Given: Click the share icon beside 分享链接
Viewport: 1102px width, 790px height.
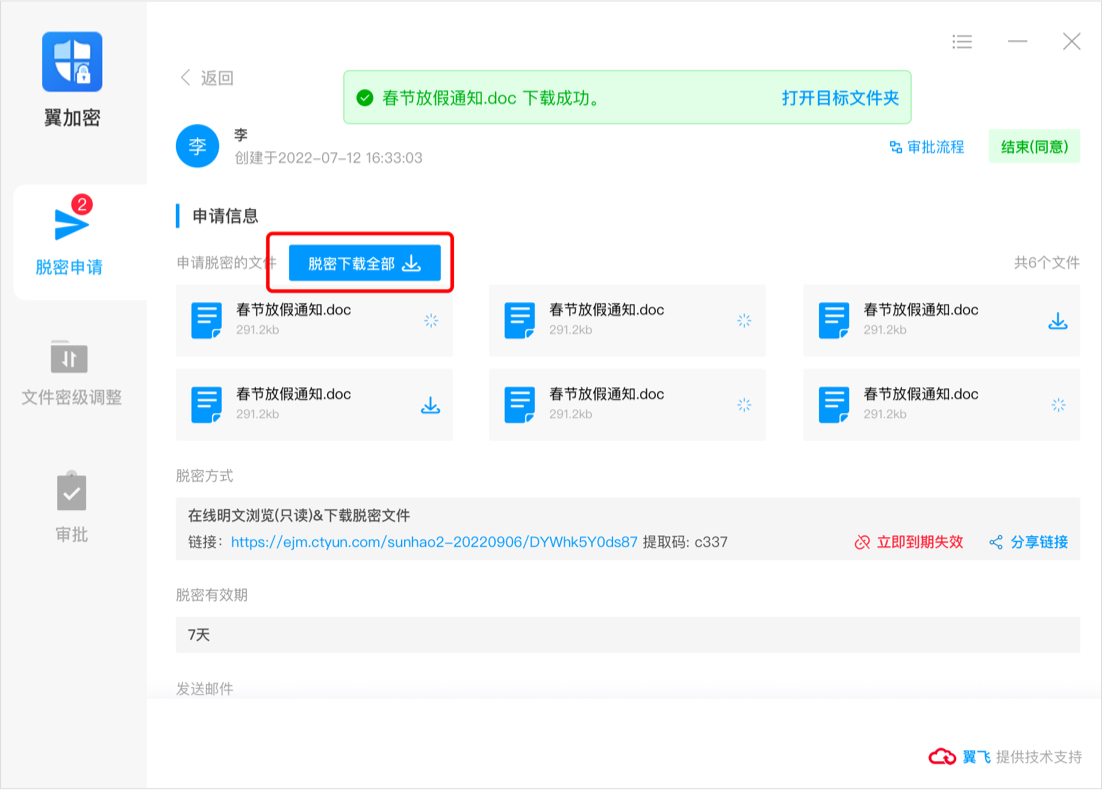Looking at the screenshot, I should [x=995, y=543].
